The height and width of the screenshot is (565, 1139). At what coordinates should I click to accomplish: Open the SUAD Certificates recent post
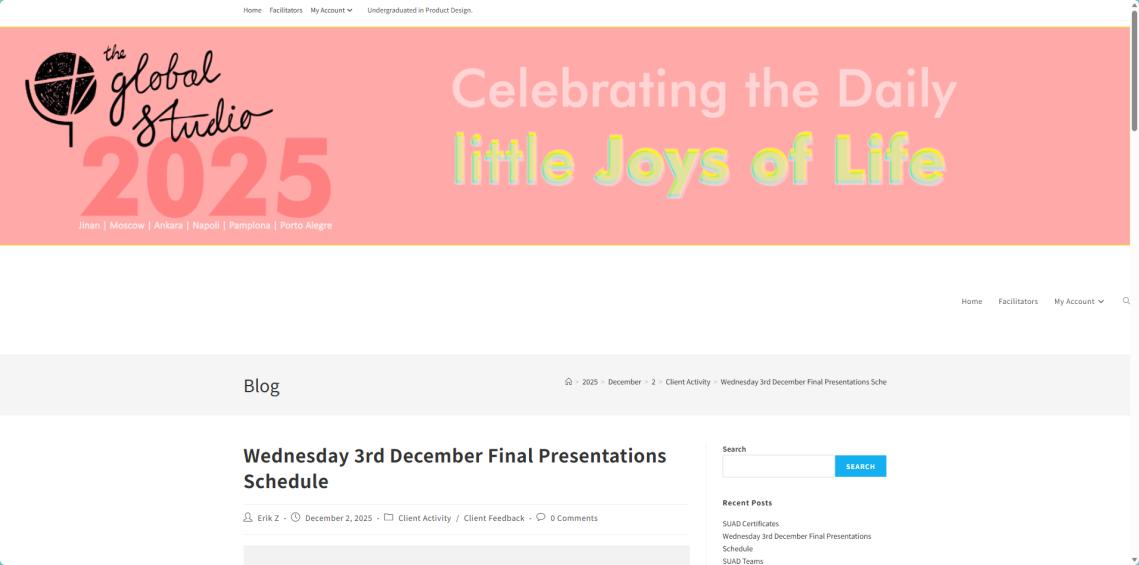[x=750, y=524]
